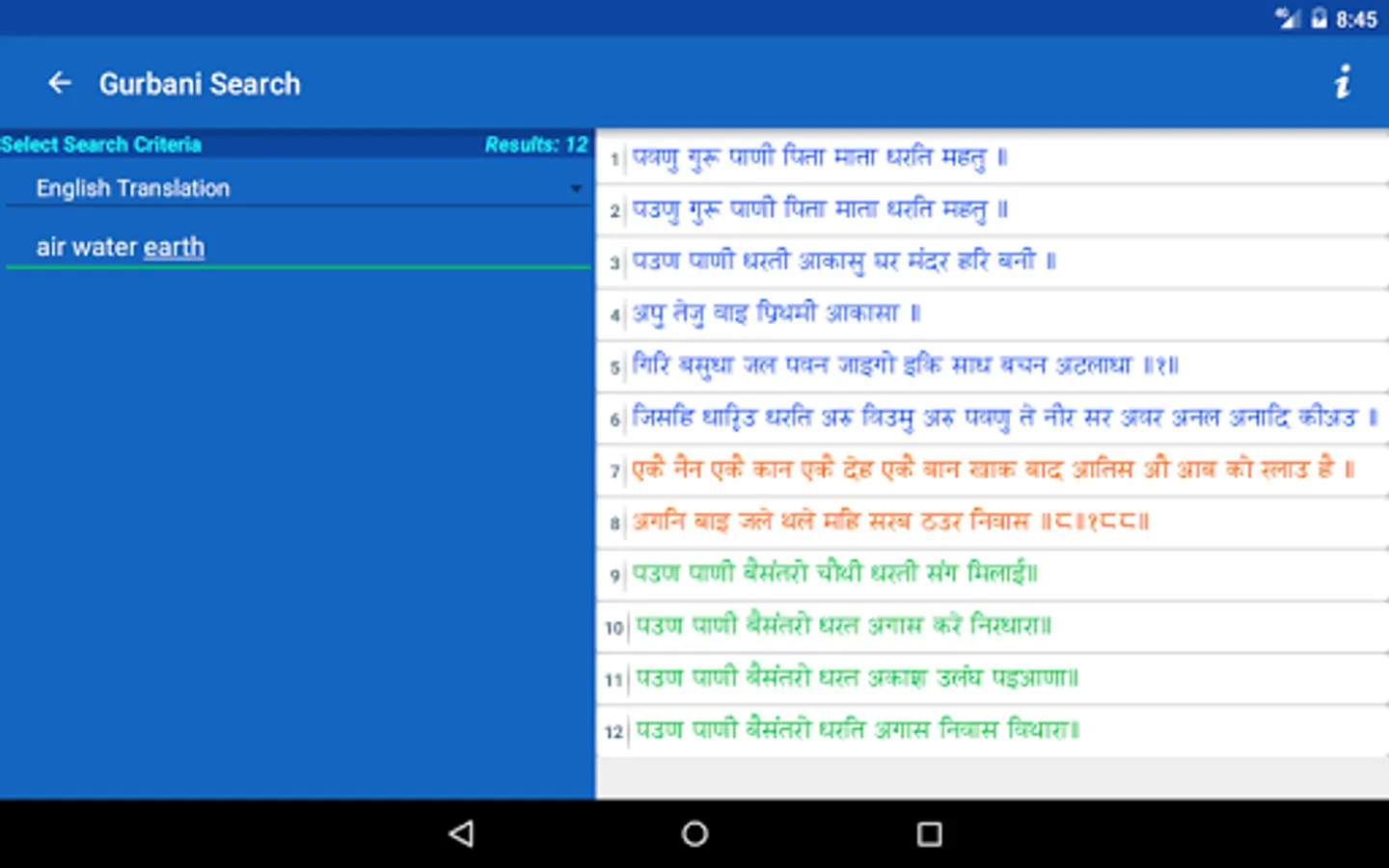
Task: Open search result number 2
Action: coord(993,209)
